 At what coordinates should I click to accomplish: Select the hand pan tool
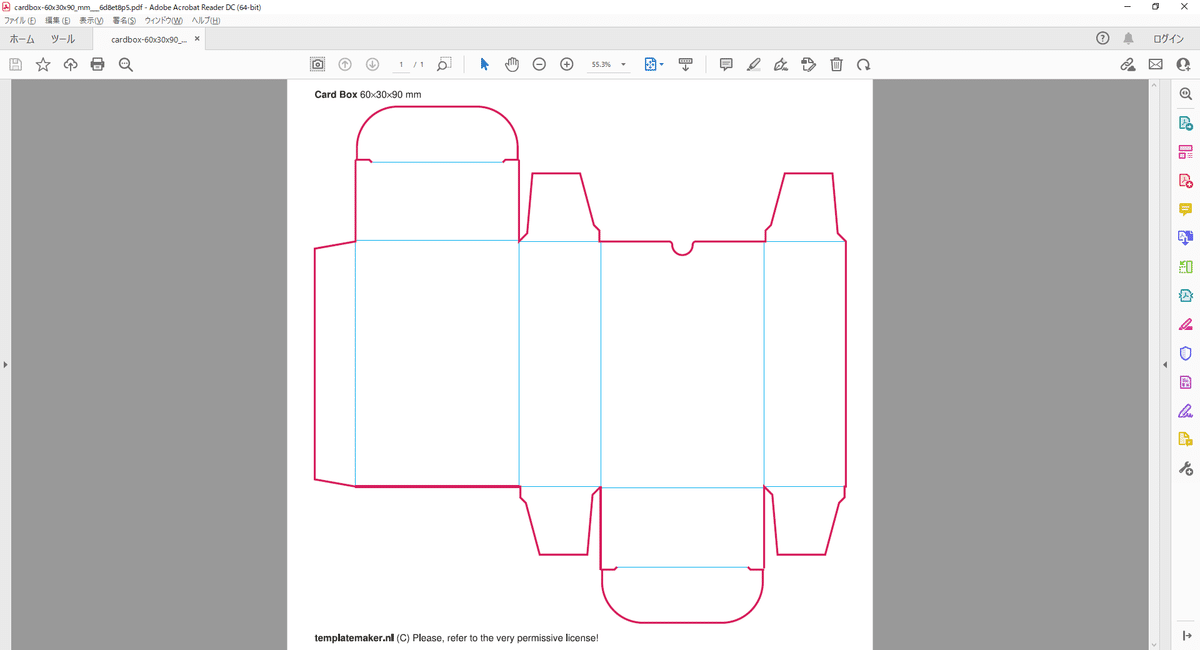coord(512,64)
